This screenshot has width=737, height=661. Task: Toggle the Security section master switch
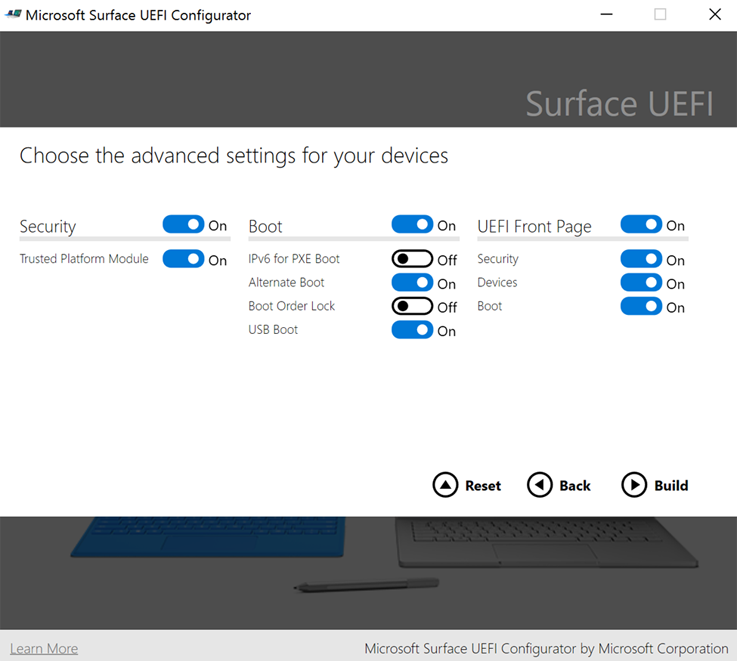pyautogui.click(x=183, y=225)
